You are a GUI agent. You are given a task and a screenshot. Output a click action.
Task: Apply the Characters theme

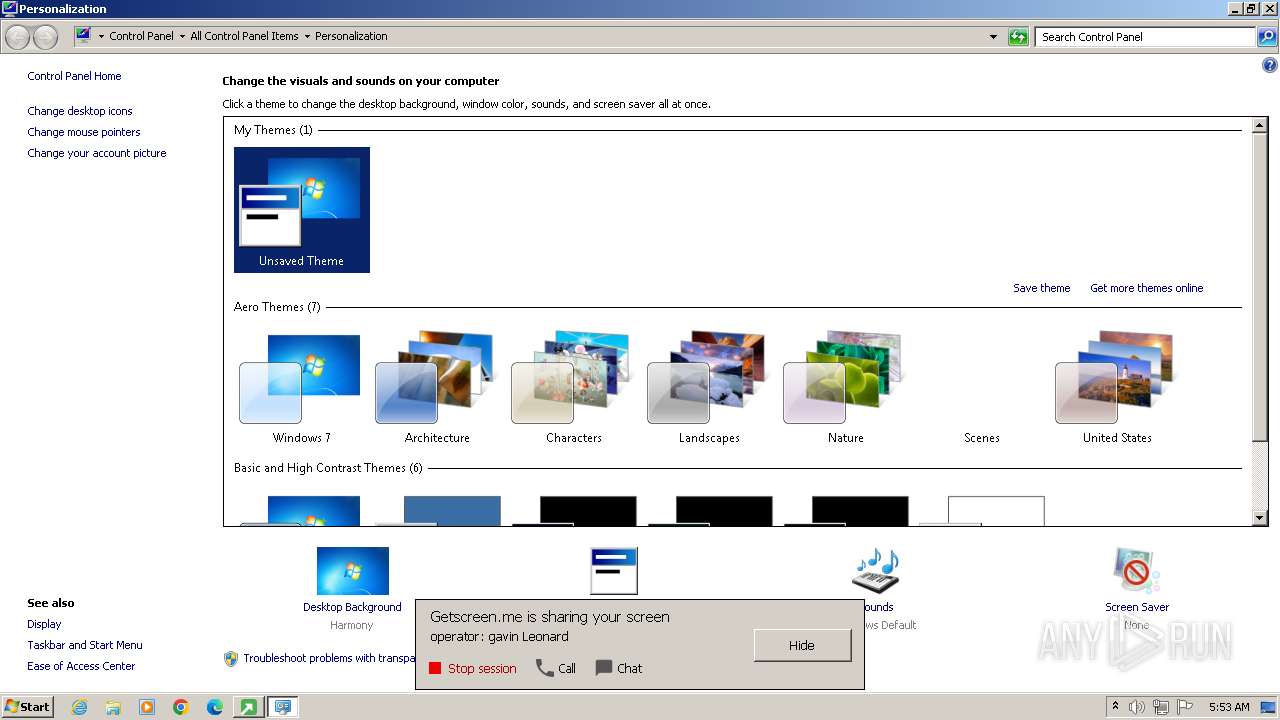[x=574, y=388]
